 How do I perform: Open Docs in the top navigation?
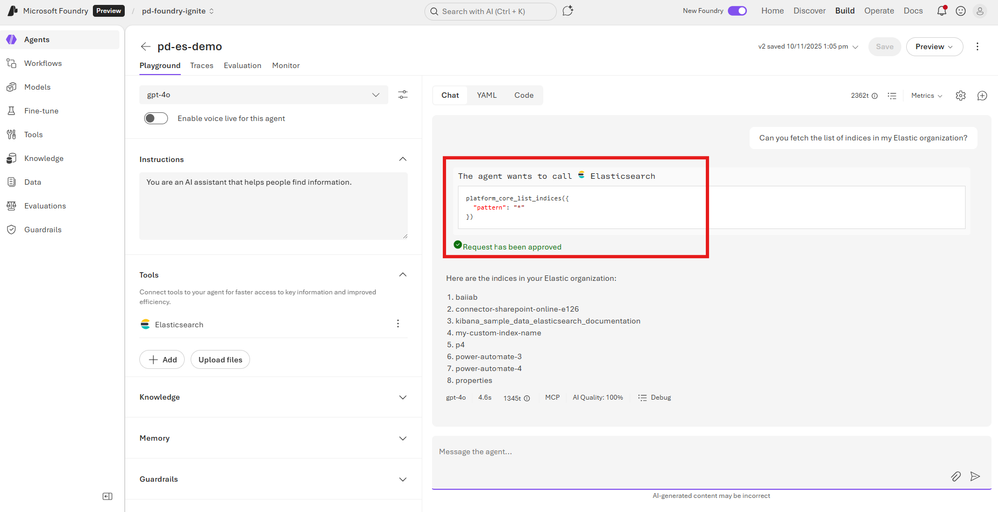[x=913, y=11]
